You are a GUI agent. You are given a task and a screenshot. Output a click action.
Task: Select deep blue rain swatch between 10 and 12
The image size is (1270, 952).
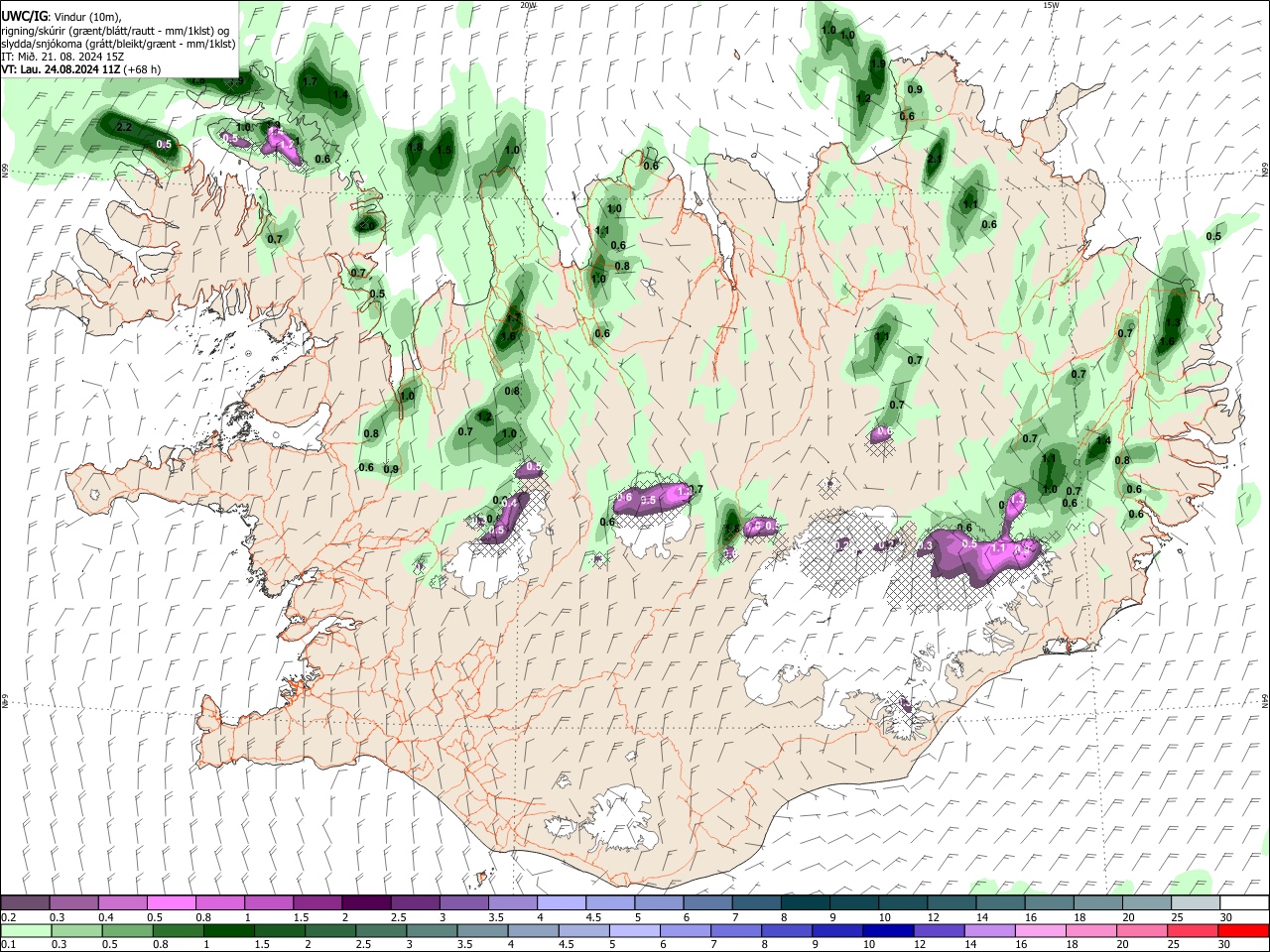click(887, 931)
